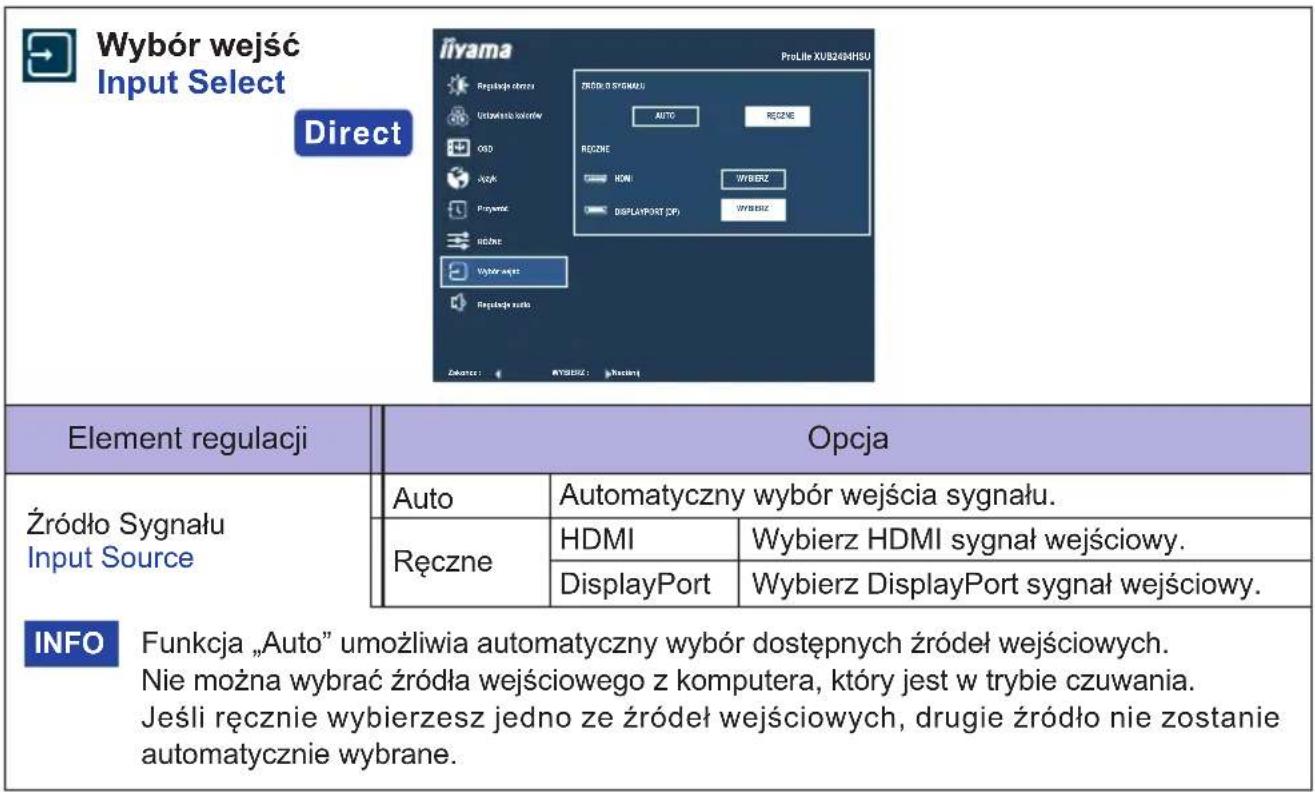1315x792 pixels.
Task: Click 'Wybierz HDMI sygnał wejściowy.' text
Action: click(x=966, y=539)
